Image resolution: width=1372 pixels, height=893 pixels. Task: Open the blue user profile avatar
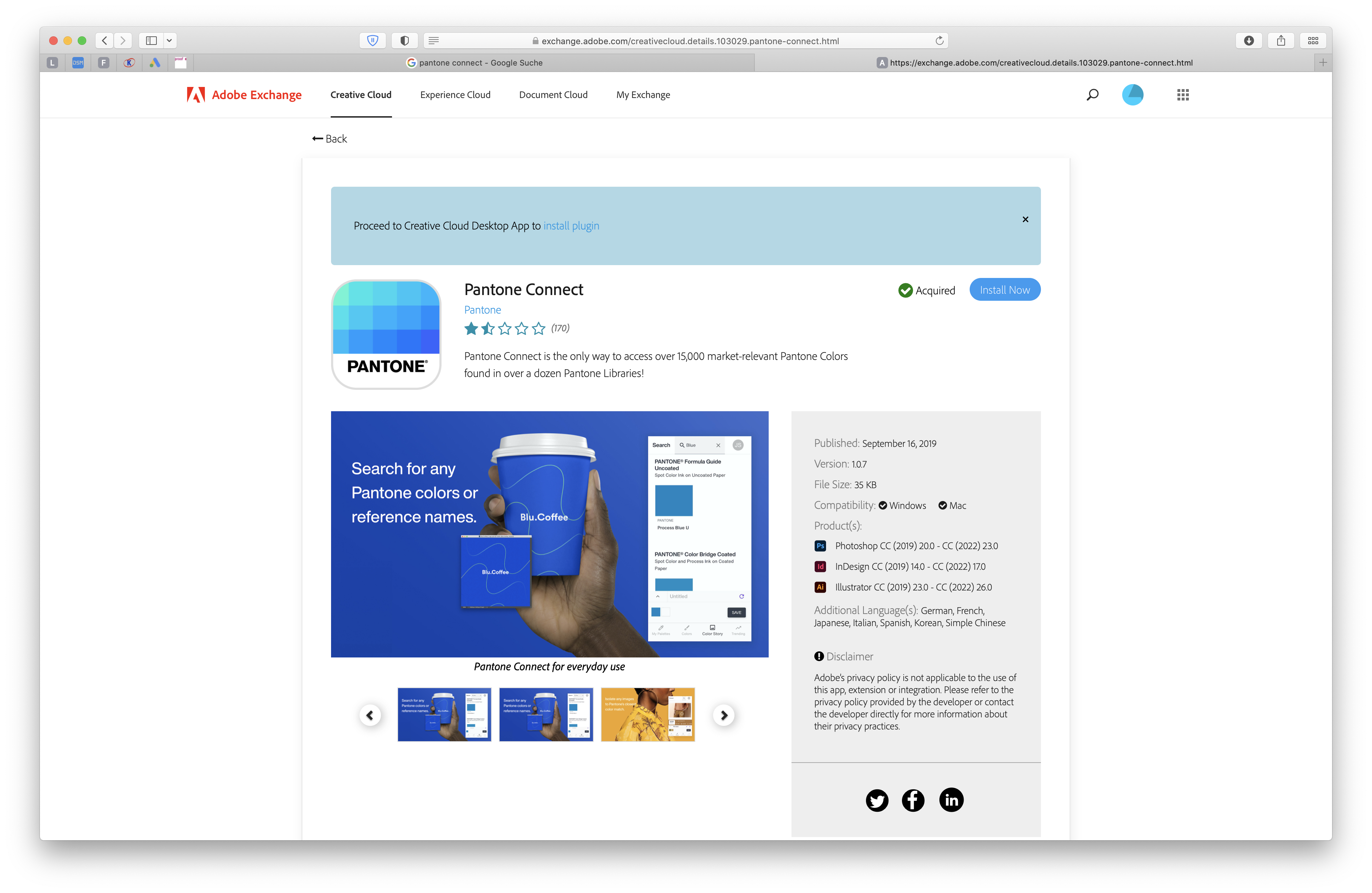pos(1132,94)
